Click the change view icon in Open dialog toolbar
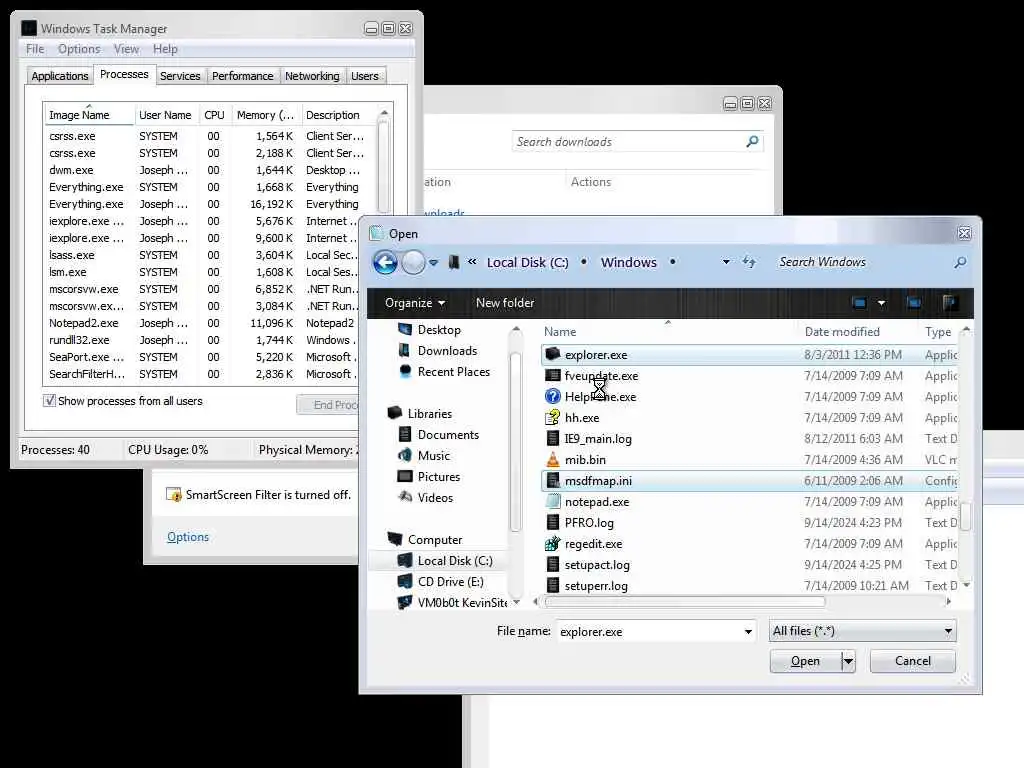The image size is (1024, 768). click(x=859, y=303)
